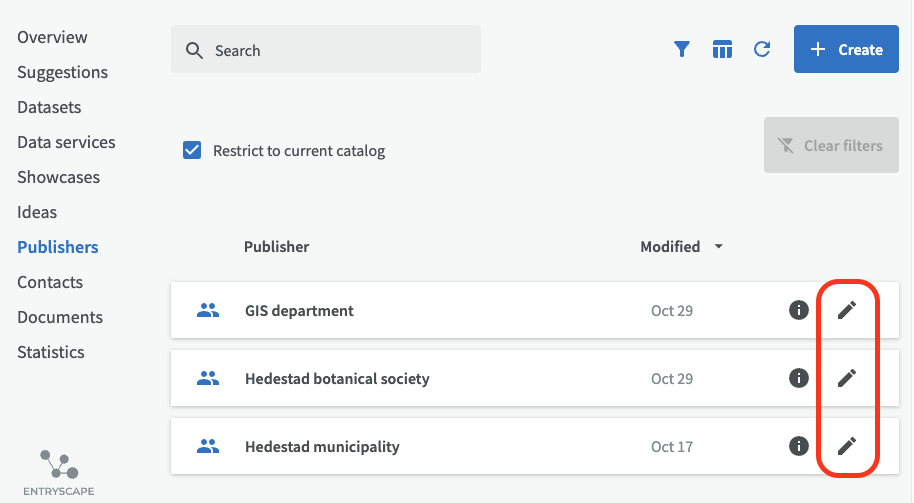Click the filter funnel icon
914x503 pixels.
coord(682,49)
